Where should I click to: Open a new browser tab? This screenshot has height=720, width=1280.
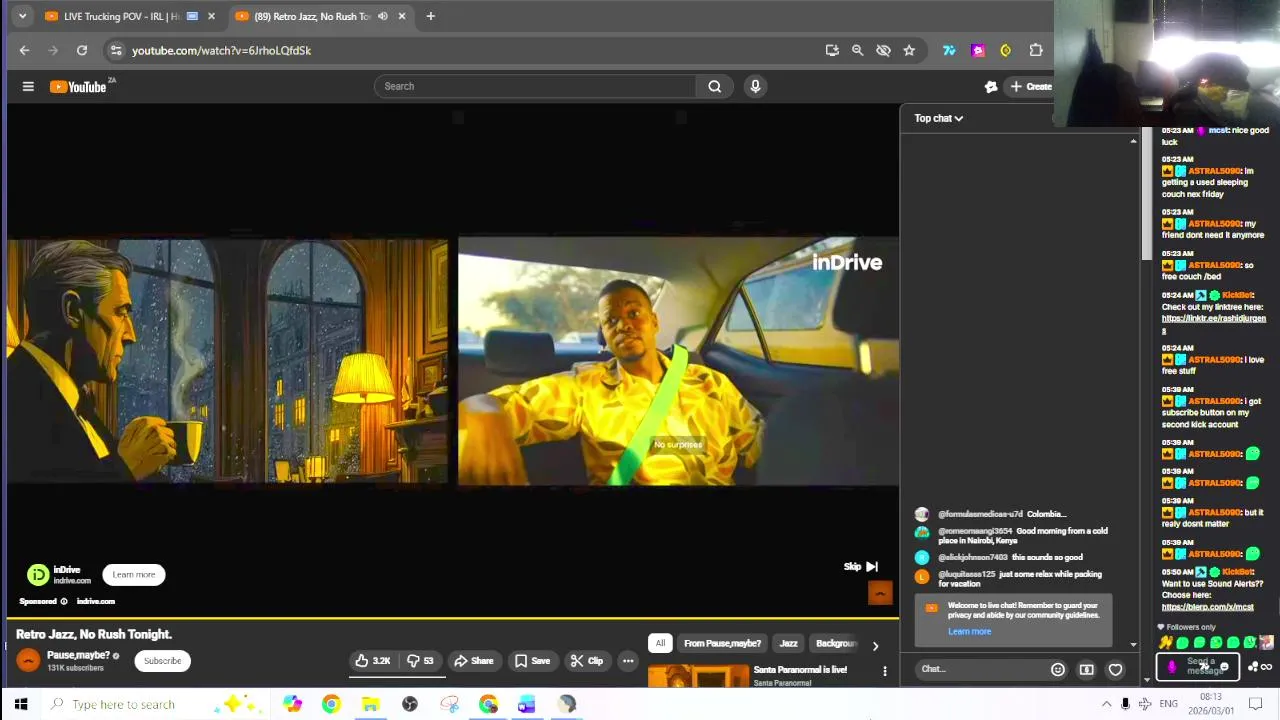pyautogui.click(x=430, y=16)
